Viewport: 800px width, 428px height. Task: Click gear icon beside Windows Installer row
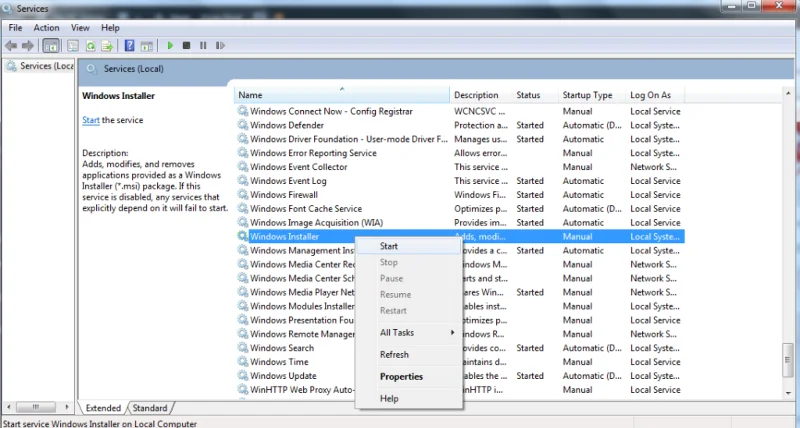[243, 236]
